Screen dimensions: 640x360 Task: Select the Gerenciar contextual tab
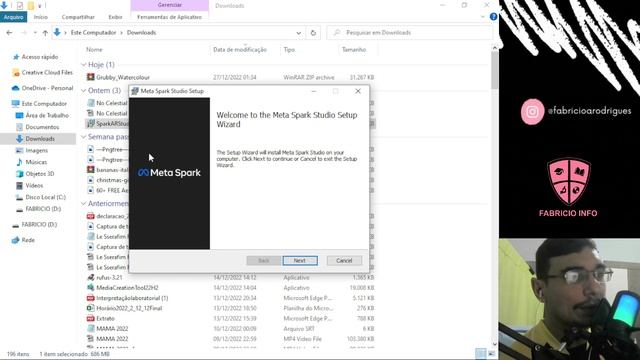(169, 5)
